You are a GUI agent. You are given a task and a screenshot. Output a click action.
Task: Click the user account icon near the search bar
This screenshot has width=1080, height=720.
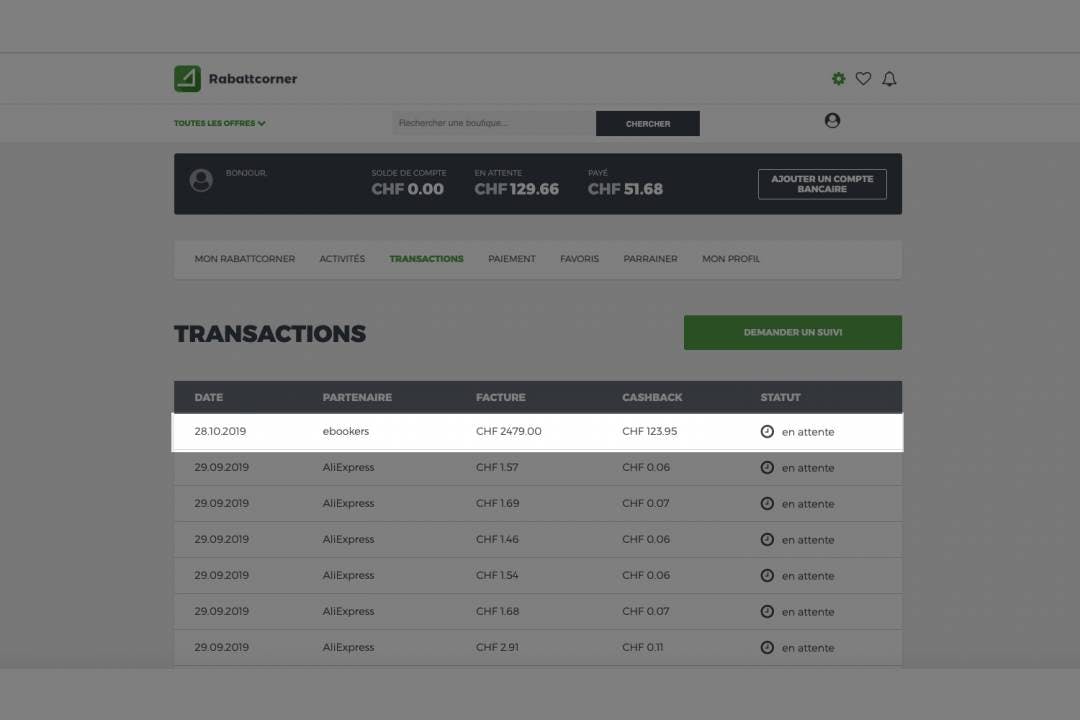click(x=833, y=120)
